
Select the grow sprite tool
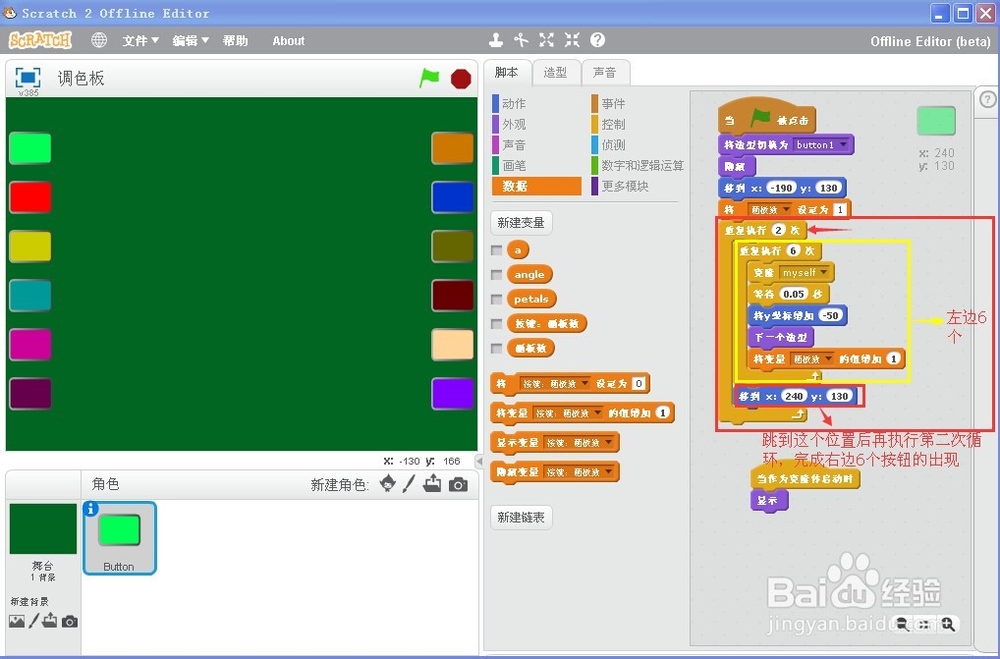point(546,40)
